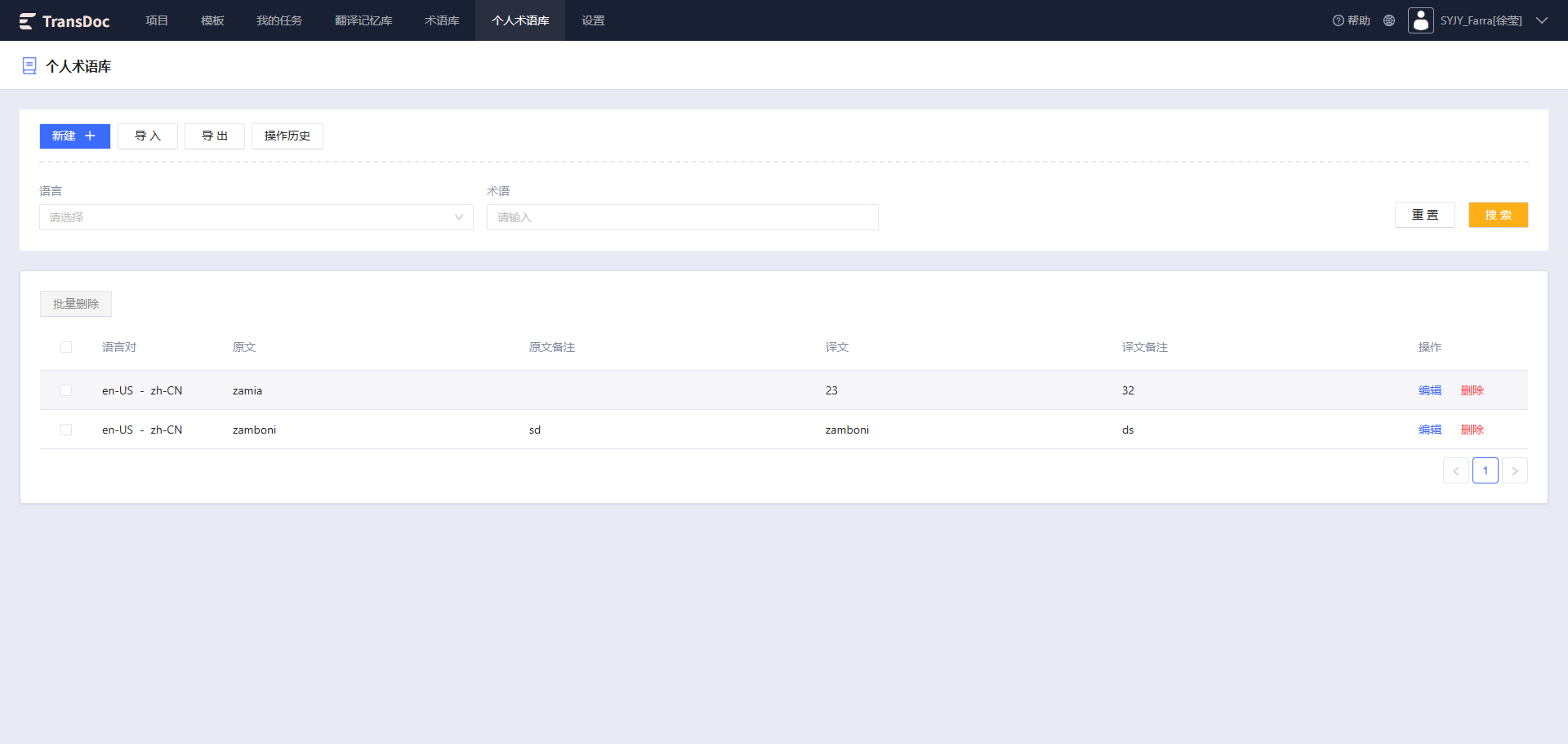This screenshot has width=1568, height=744.
Task: Click the 重置 button
Action: point(1425,215)
